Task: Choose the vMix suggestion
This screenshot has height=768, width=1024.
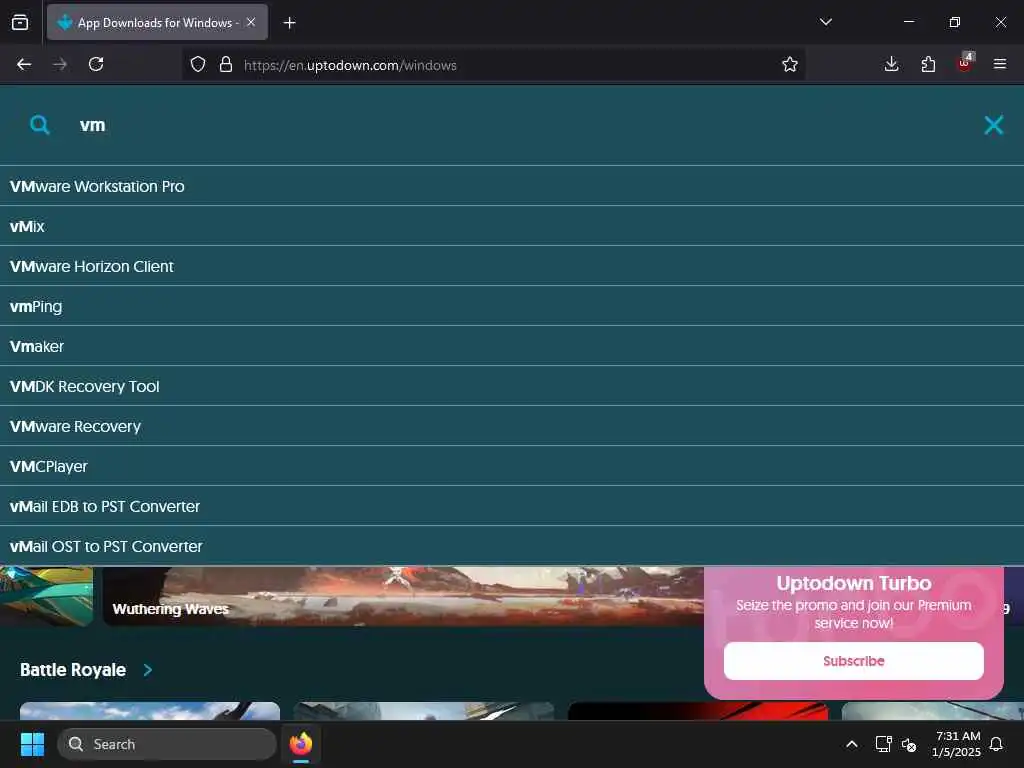Action: pos(512,227)
